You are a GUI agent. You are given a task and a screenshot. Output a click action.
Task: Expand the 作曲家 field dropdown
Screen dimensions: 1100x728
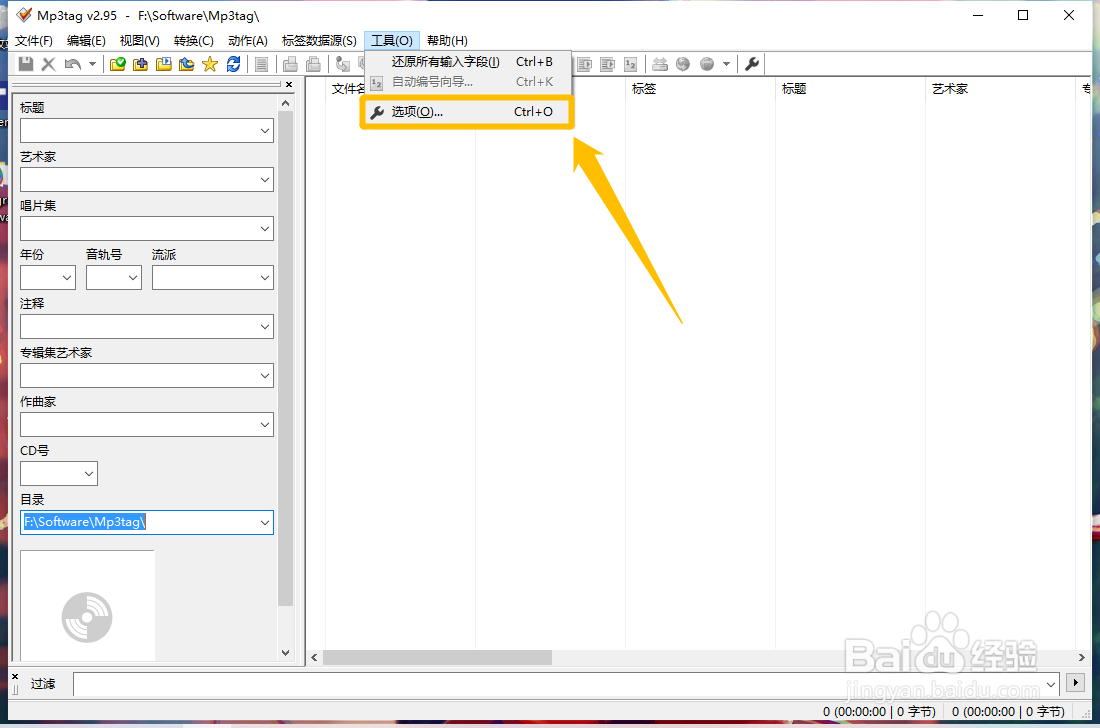pyautogui.click(x=264, y=425)
